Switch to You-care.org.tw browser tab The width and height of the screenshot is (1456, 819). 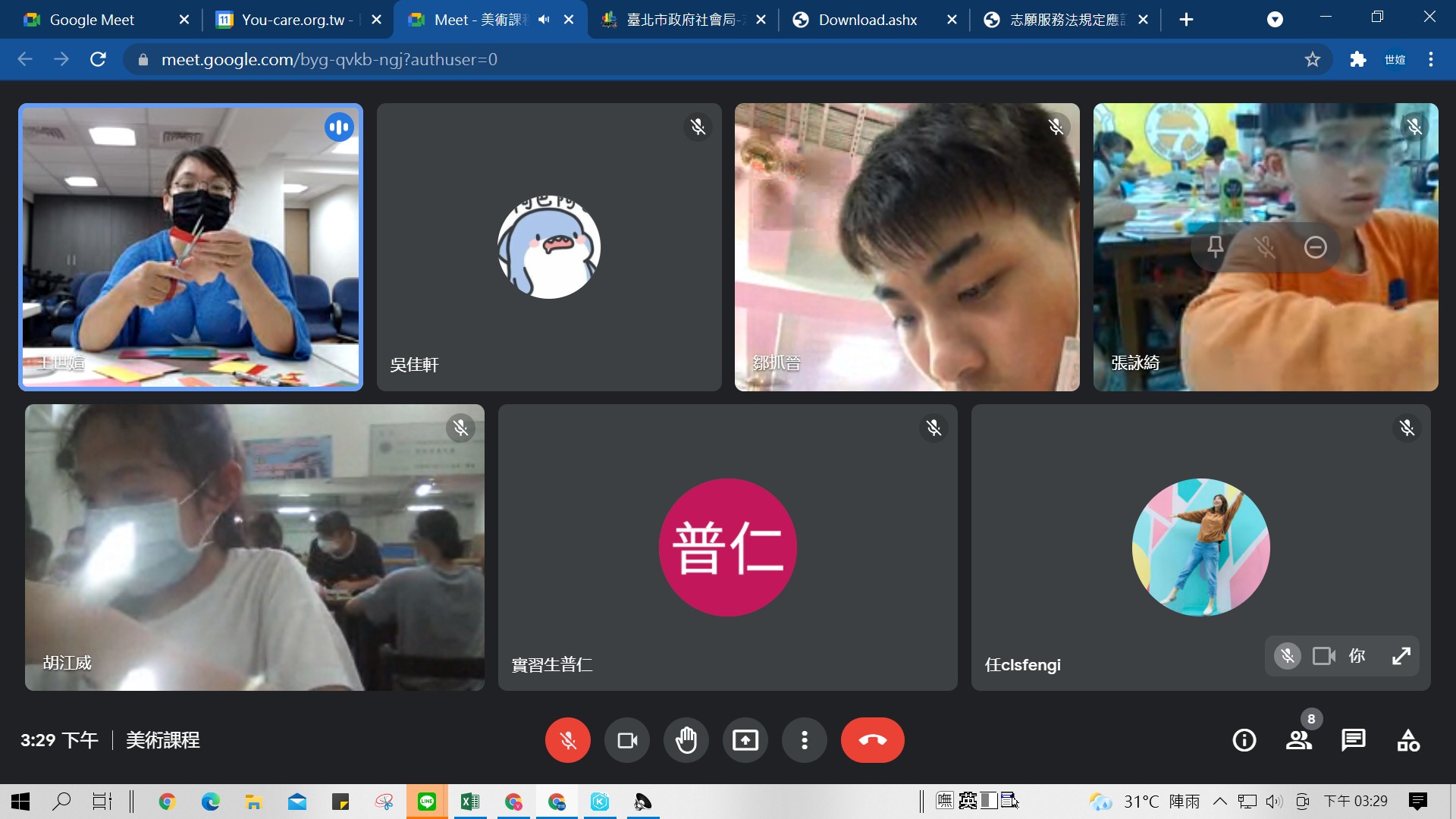296,20
